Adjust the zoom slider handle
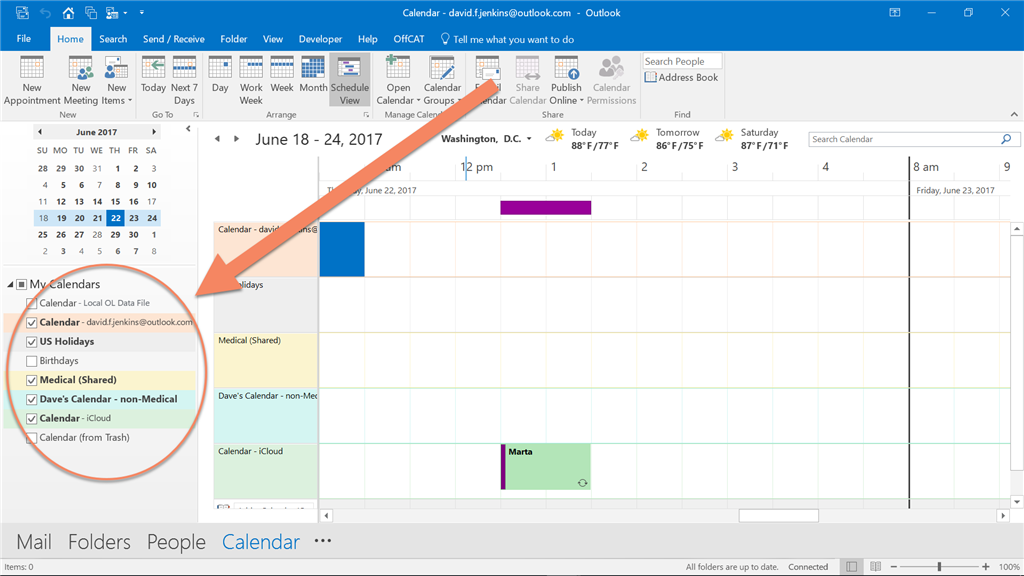The height and width of the screenshot is (576, 1024). tap(939, 567)
